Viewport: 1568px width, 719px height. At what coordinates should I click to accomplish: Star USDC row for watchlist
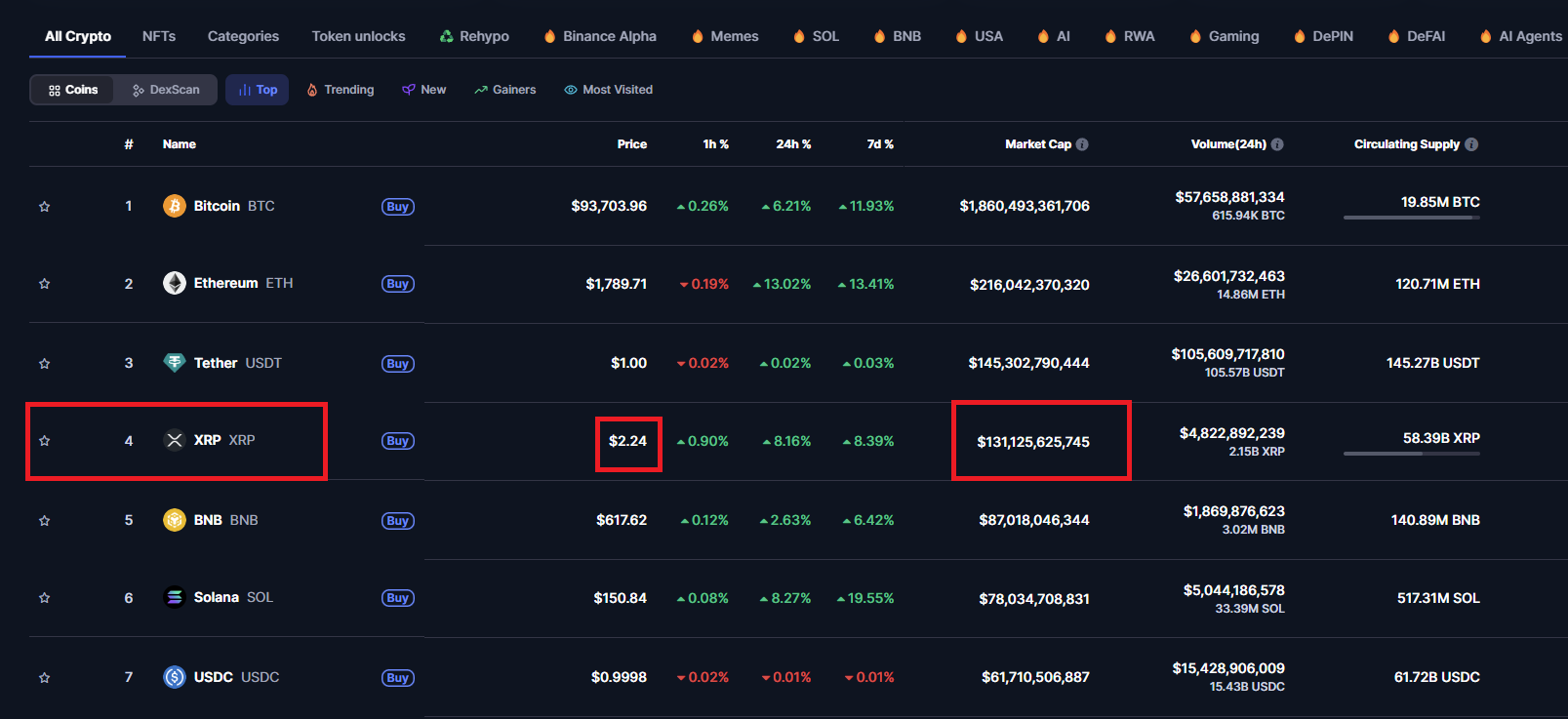(44, 678)
